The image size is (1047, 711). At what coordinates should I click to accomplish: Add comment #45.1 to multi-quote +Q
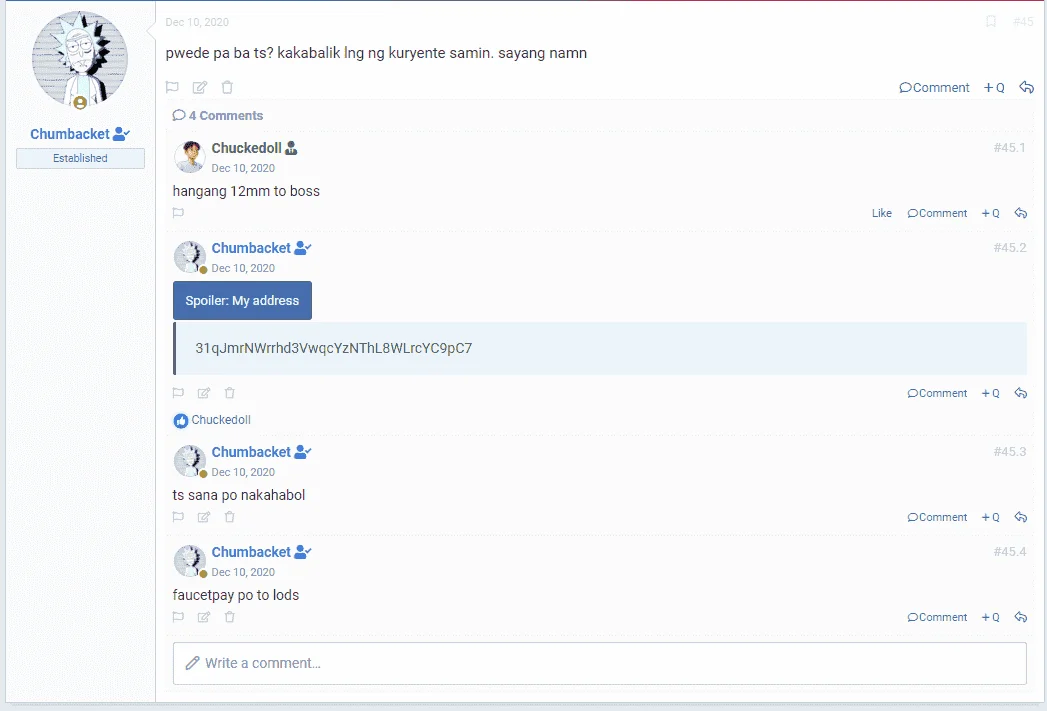[990, 213]
